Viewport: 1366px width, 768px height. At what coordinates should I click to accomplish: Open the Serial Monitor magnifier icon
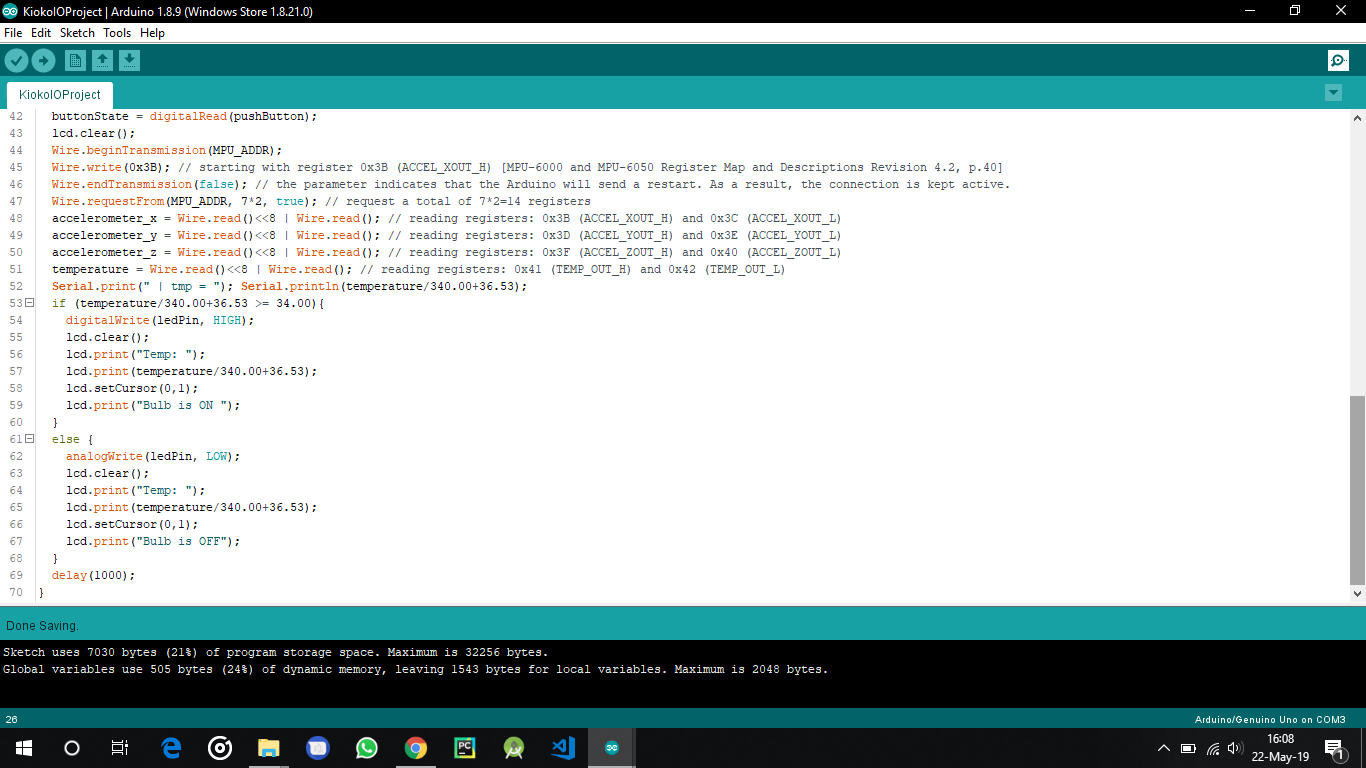(x=1338, y=61)
